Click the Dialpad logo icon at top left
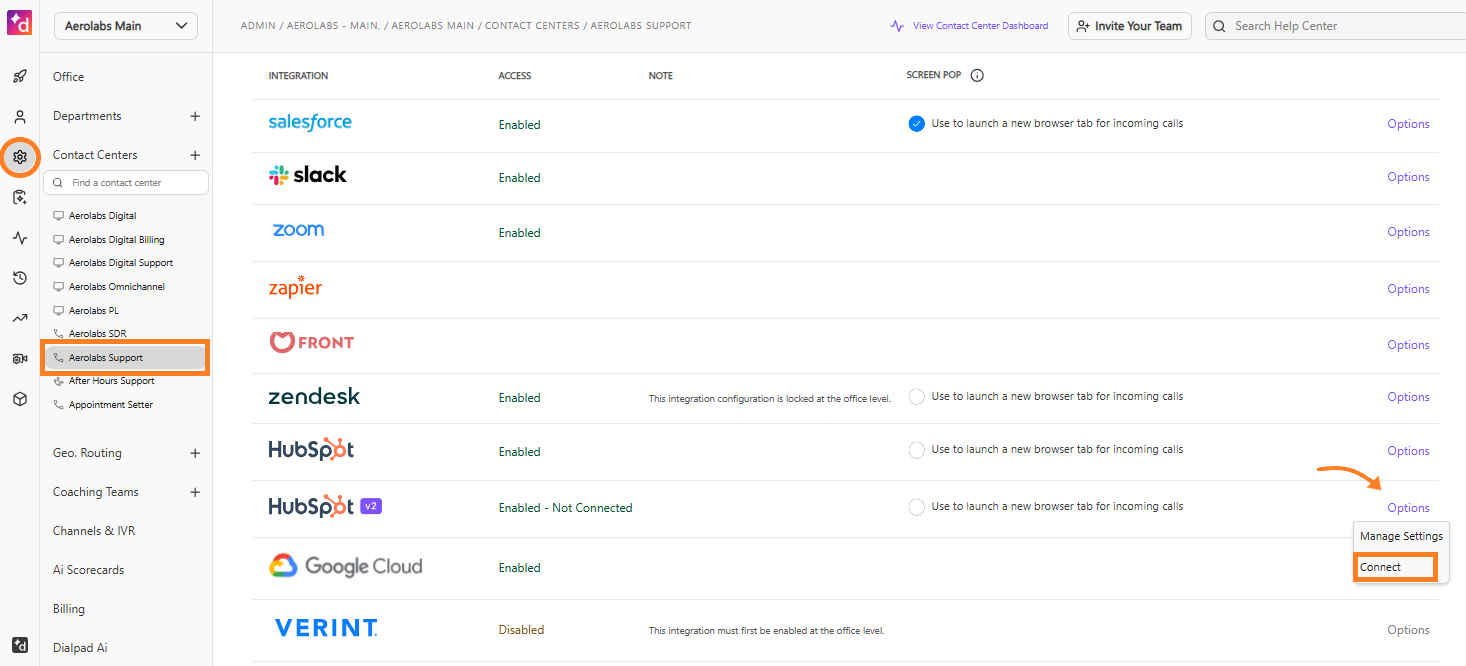Screen dimensions: 1466x666 point(19,21)
